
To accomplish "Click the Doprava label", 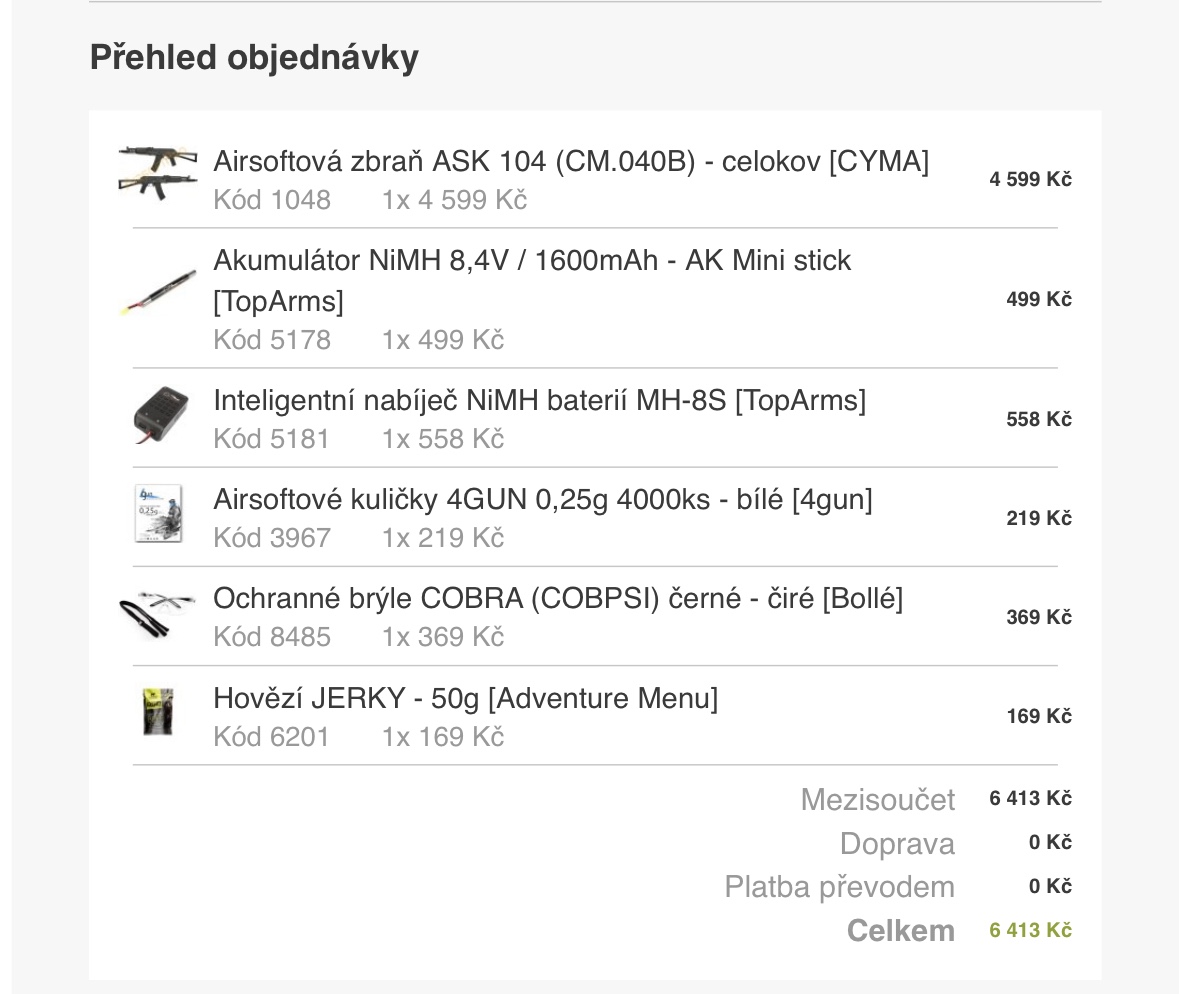I will coord(897,844).
